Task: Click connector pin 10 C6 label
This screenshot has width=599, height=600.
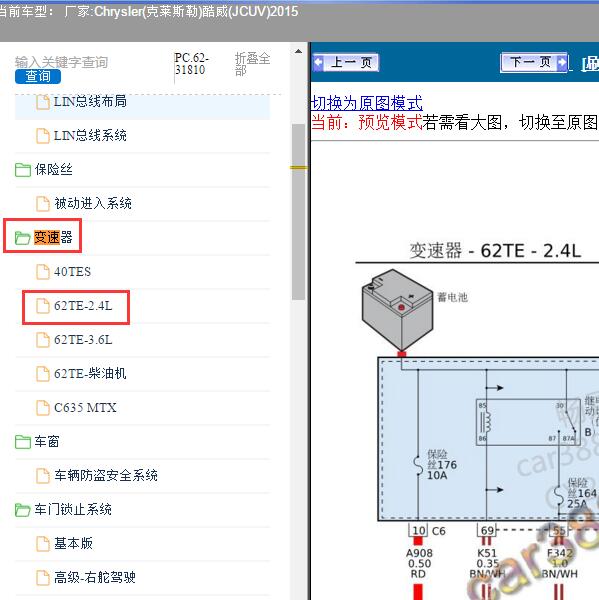Action: pos(428,531)
